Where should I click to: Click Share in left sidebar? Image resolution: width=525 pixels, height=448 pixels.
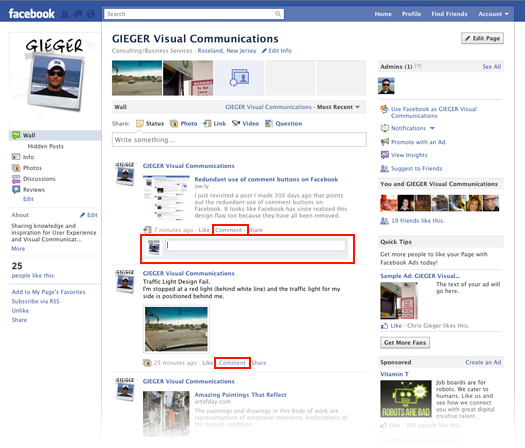(19, 320)
